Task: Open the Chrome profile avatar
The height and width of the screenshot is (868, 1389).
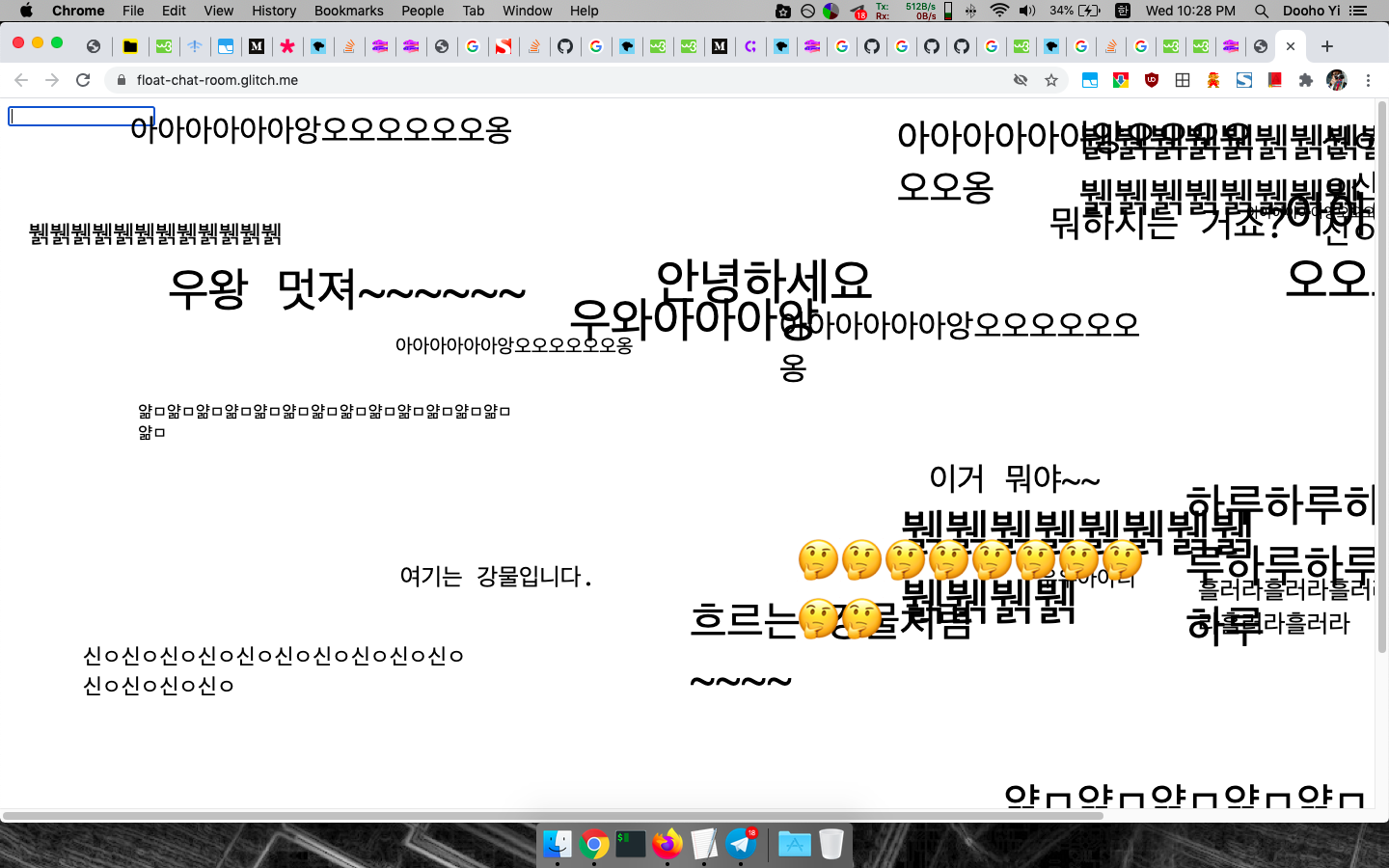Action: 1336,80
